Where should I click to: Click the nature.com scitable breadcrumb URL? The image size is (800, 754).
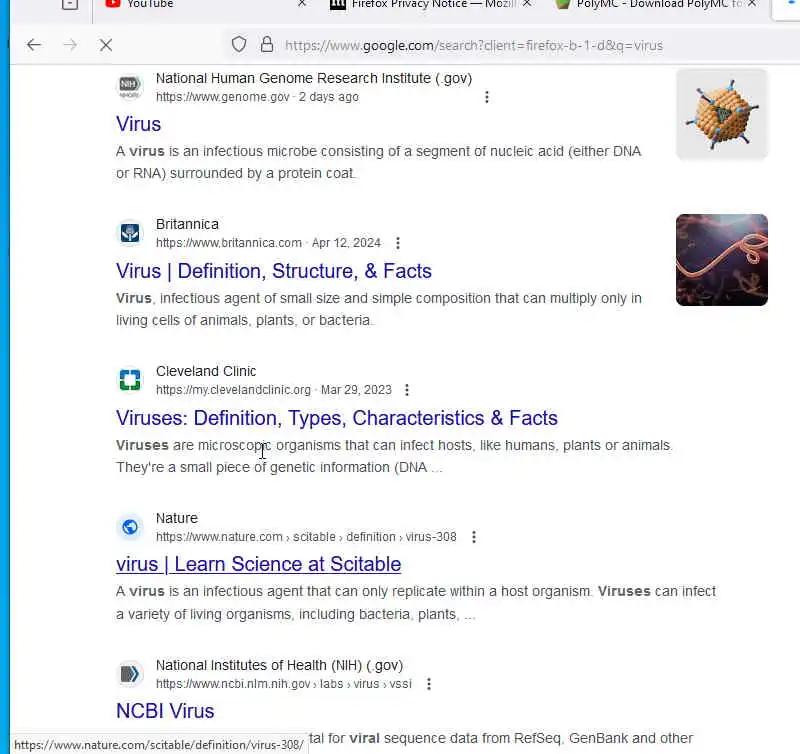tap(306, 537)
